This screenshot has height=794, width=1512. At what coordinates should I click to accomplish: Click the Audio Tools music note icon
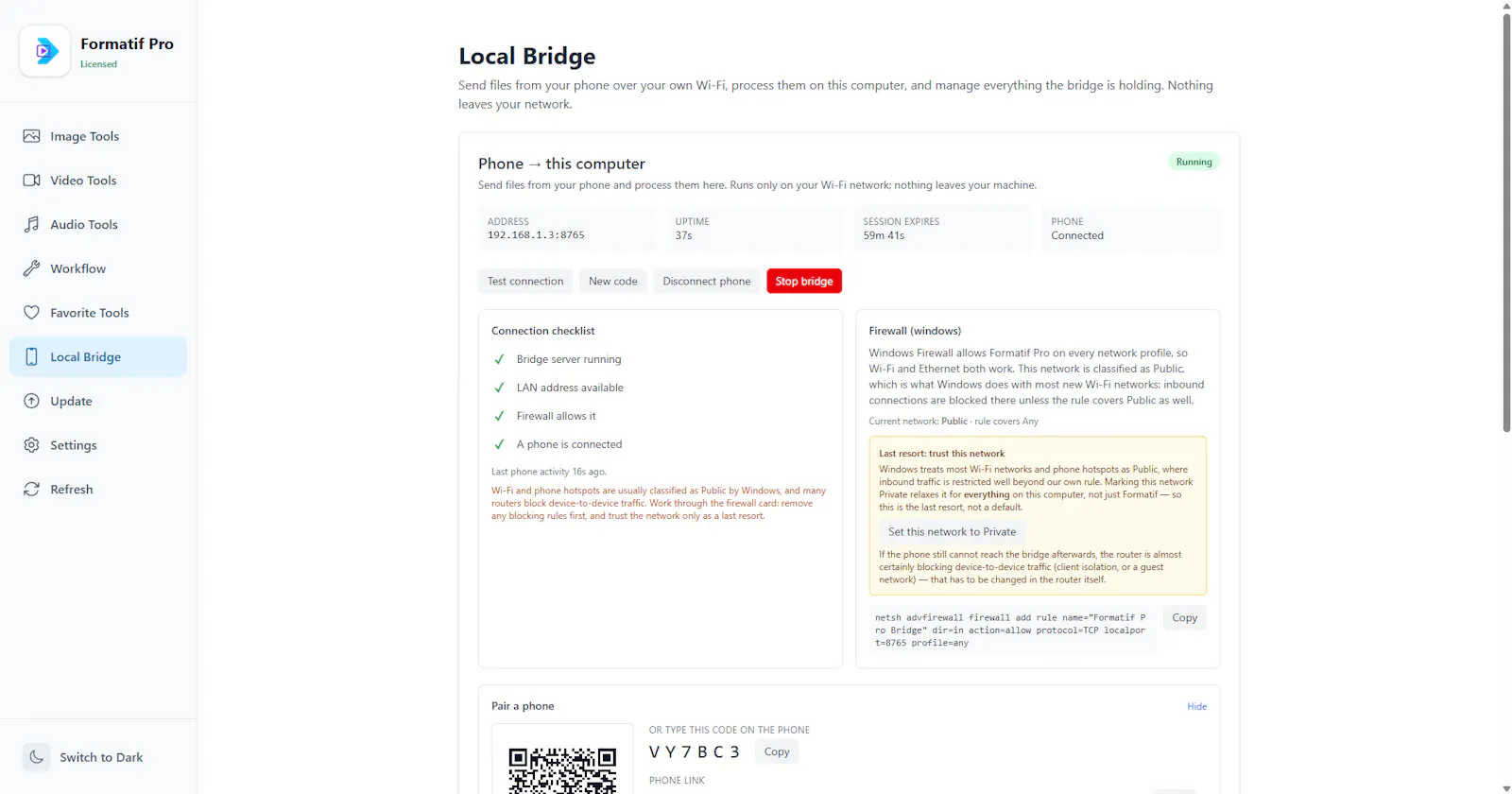click(x=31, y=224)
